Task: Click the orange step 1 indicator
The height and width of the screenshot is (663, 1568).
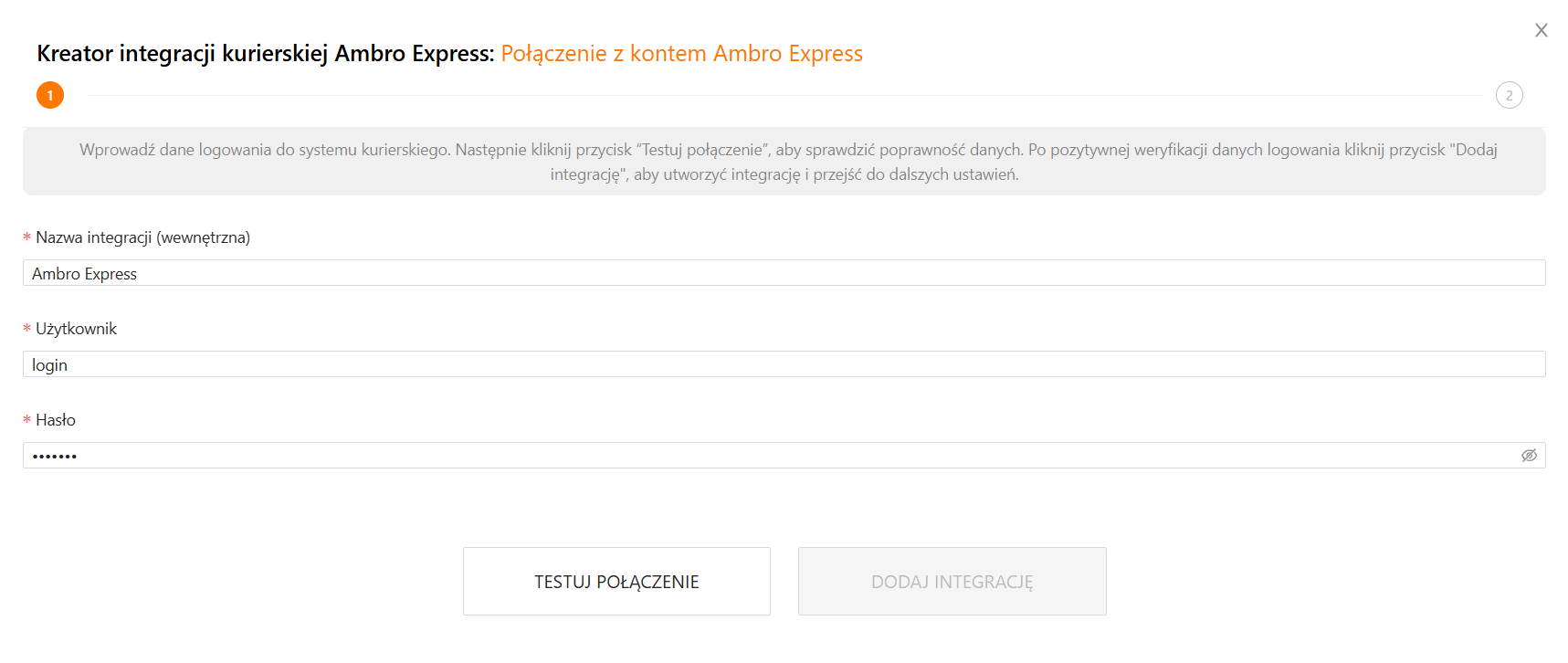Action: (50, 95)
